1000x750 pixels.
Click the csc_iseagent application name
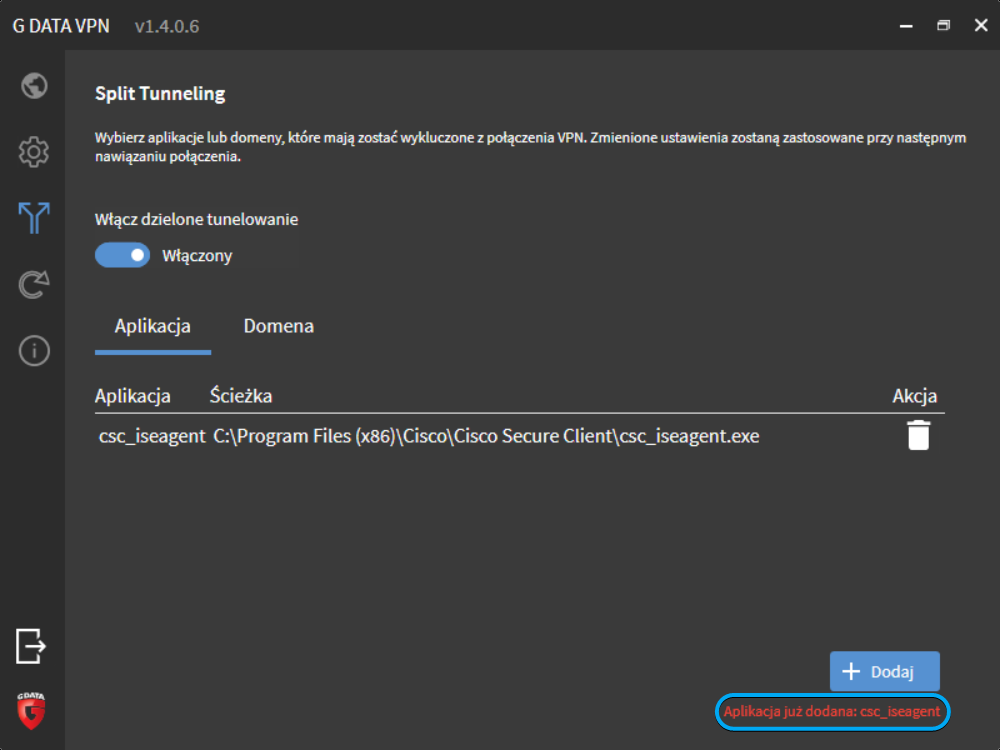click(152, 436)
